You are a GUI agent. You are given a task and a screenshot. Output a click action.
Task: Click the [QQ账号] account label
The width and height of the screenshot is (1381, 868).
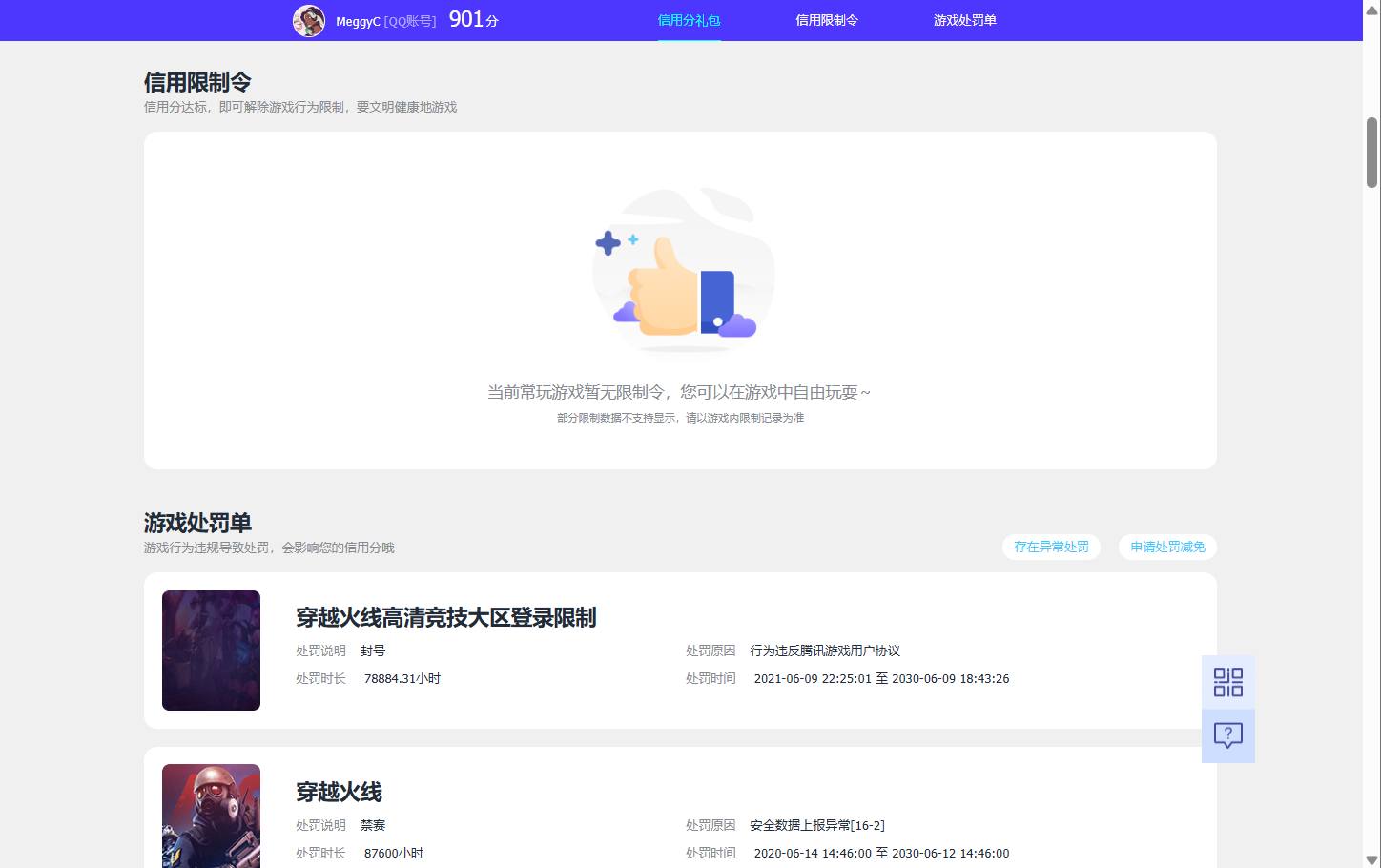point(410,21)
